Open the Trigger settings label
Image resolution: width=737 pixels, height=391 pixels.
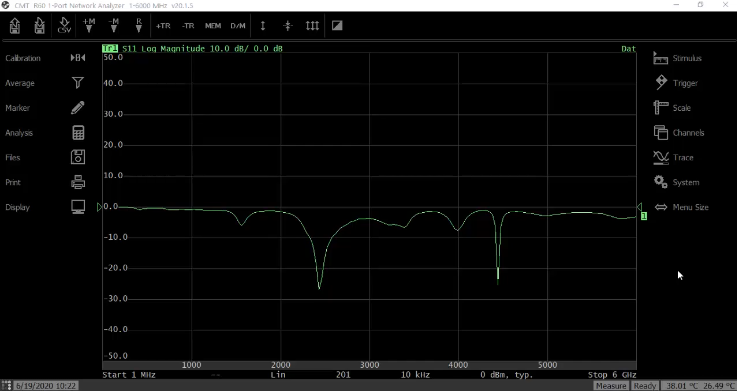click(x=685, y=83)
